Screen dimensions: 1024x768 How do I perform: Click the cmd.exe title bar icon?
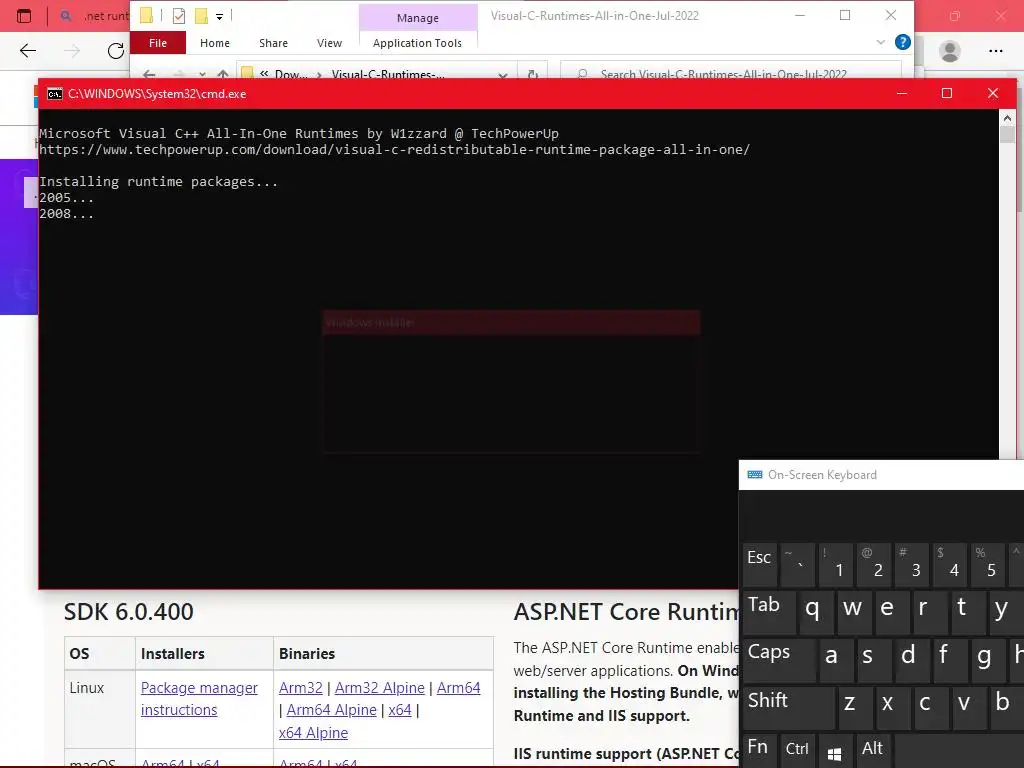(x=55, y=94)
